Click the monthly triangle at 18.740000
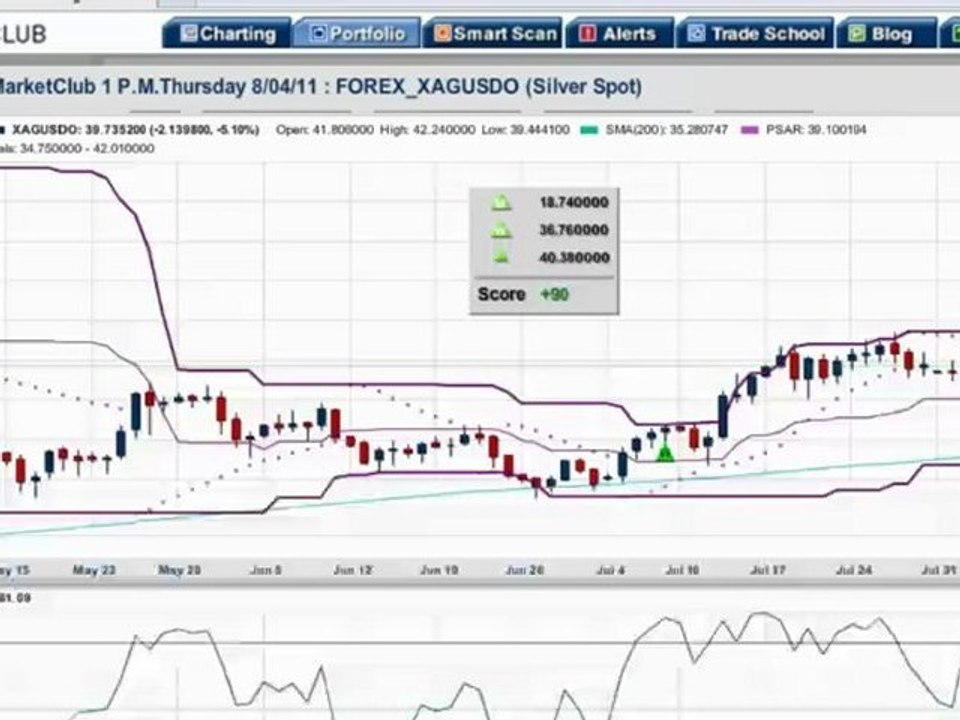Viewport: 960px width, 720px height. pyautogui.click(x=501, y=203)
